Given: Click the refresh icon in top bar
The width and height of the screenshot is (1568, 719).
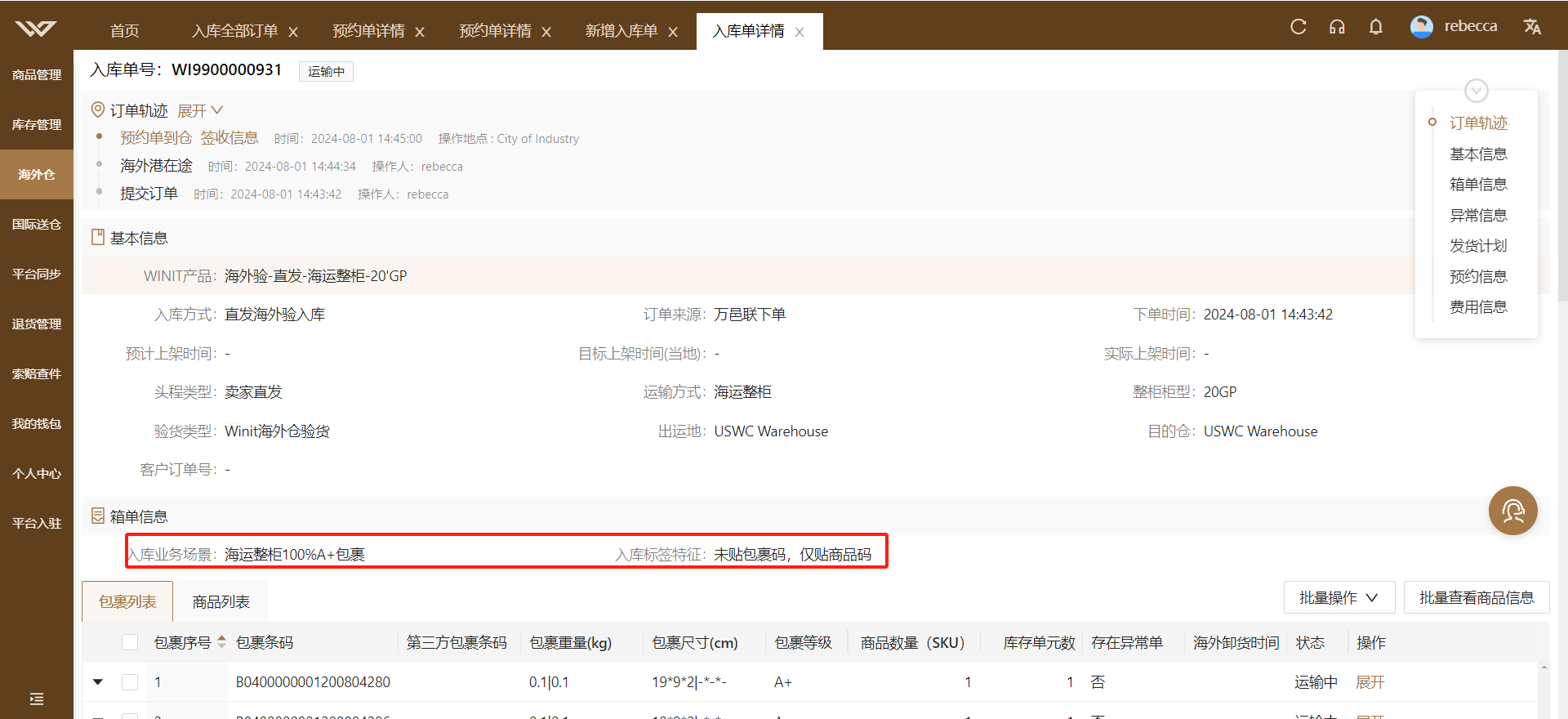Looking at the screenshot, I should point(1298,27).
